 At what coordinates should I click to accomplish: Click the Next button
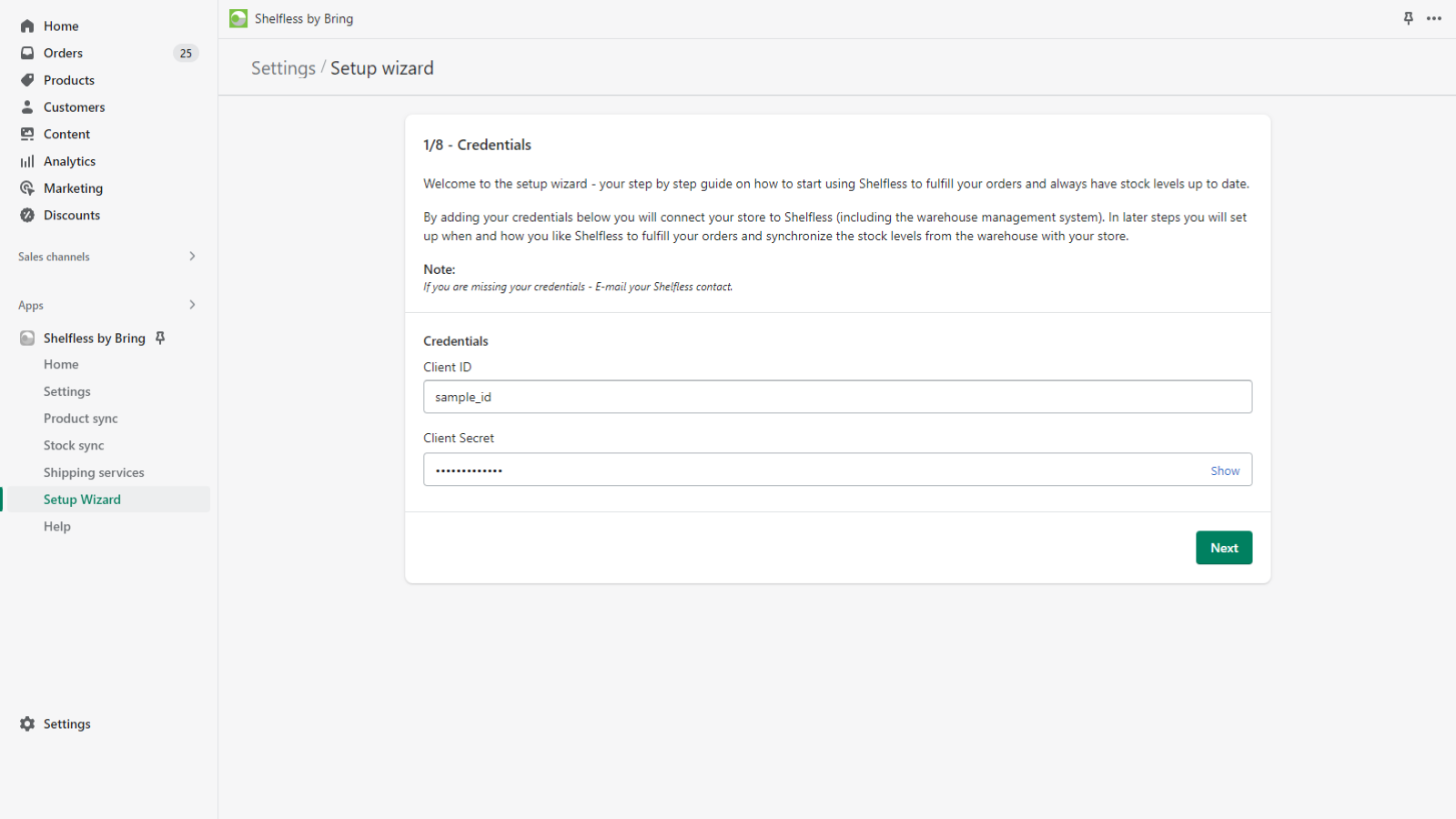[x=1224, y=548]
